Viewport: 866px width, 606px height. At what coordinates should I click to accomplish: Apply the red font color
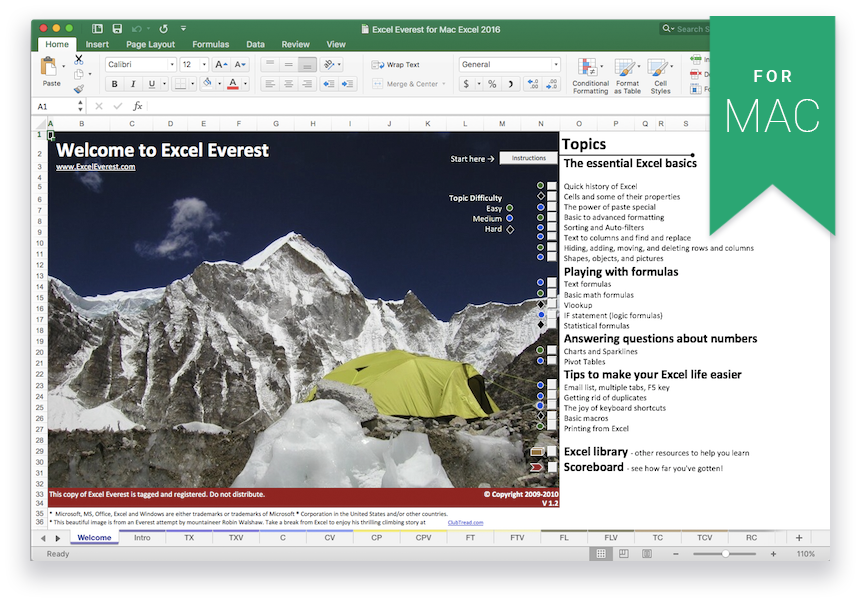pyautogui.click(x=233, y=84)
